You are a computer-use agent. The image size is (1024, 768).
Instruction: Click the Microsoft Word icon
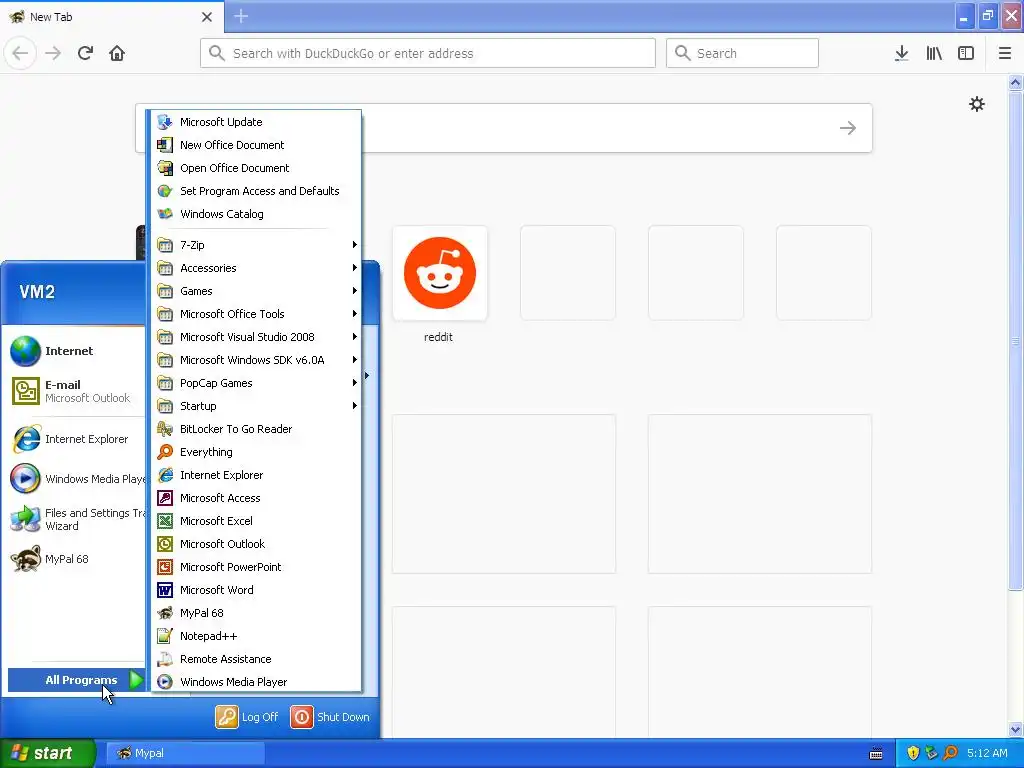click(x=165, y=590)
